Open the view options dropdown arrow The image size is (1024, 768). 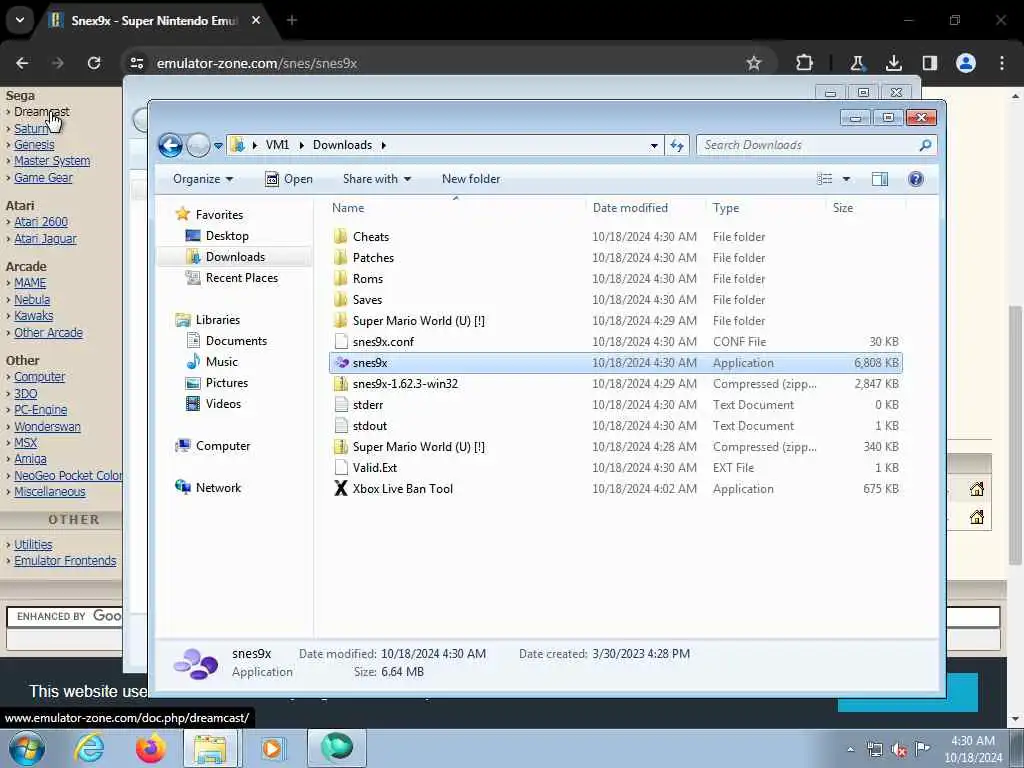pyautogui.click(x=846, y=179)
